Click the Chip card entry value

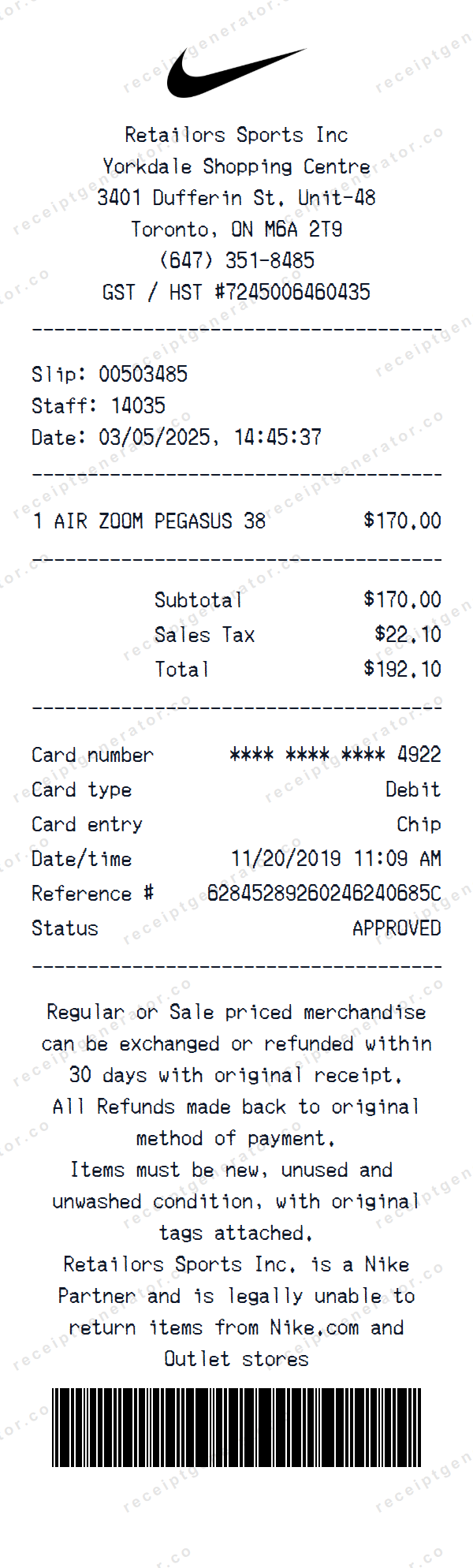pyautogui.click(x=419, y=824)
